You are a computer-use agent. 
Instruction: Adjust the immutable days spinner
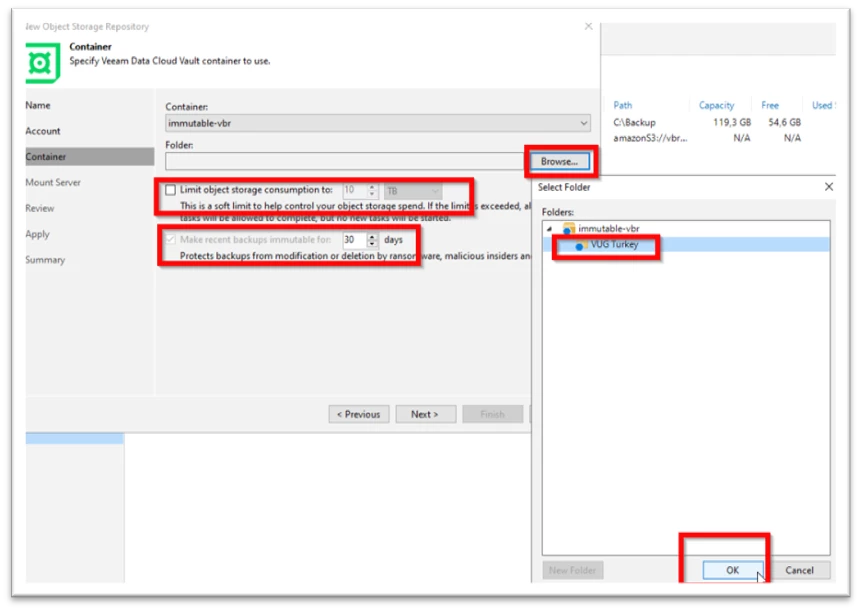click(372, 239)
